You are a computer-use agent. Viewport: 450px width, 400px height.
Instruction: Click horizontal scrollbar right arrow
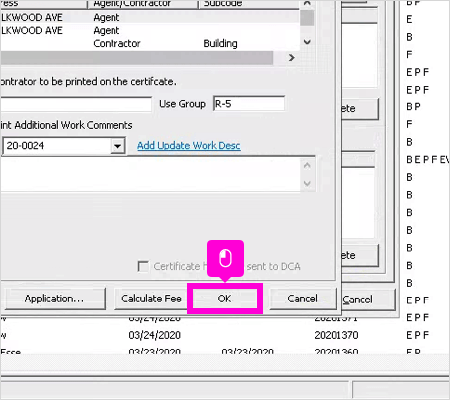click(292, 58)
